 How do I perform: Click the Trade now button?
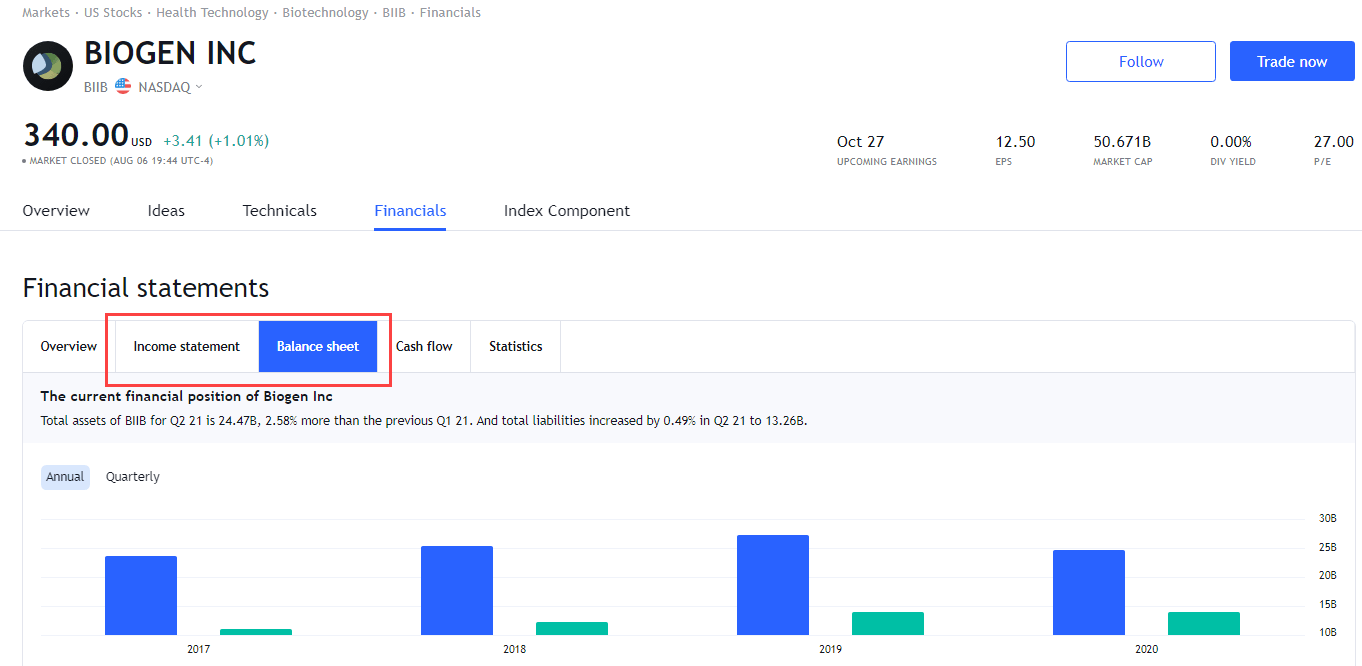click(x=1291, y=61)
